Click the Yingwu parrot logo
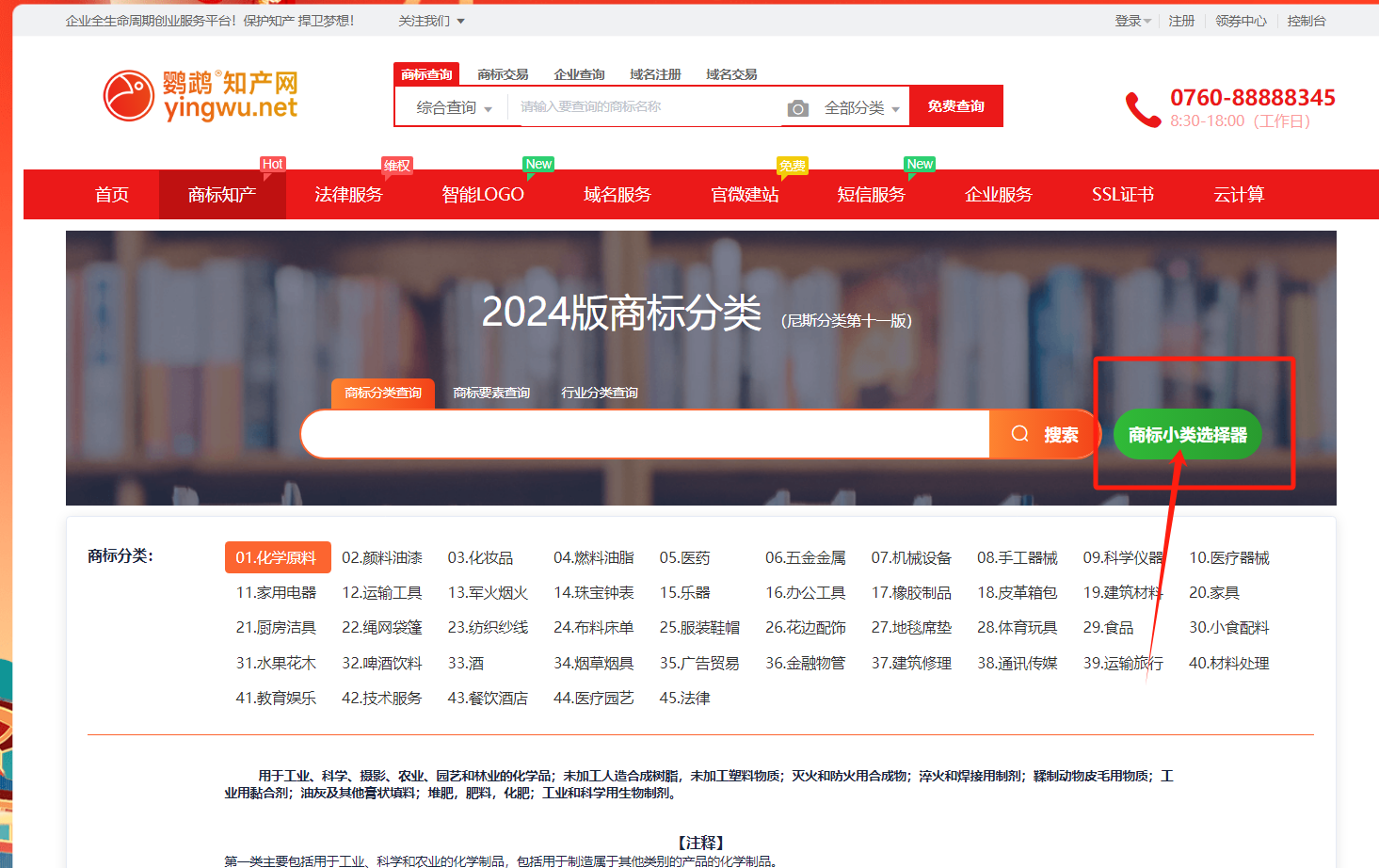1379x868 pixels. 128,95
